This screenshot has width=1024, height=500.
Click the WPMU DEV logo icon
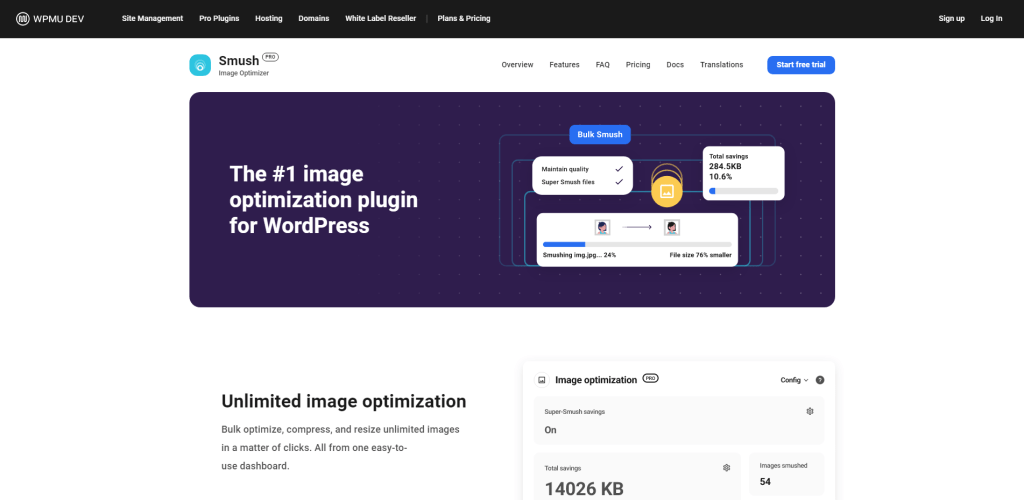pyautogui.click(x=23, y=18)
